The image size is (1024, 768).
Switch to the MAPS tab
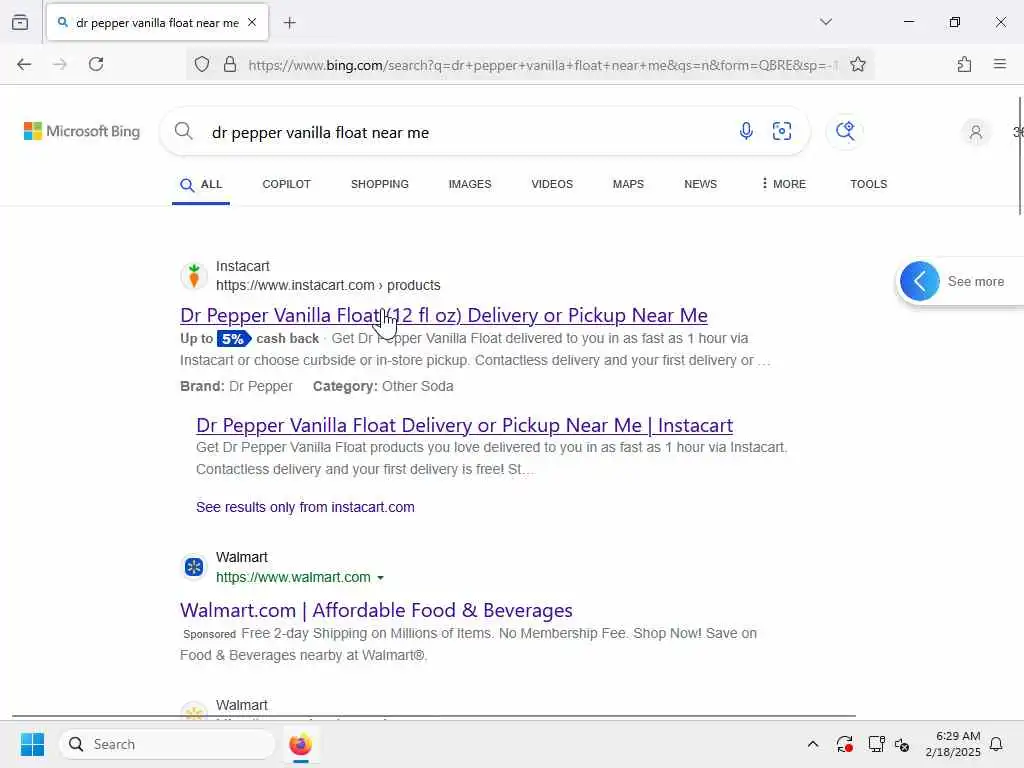click(x=628, y=184)
